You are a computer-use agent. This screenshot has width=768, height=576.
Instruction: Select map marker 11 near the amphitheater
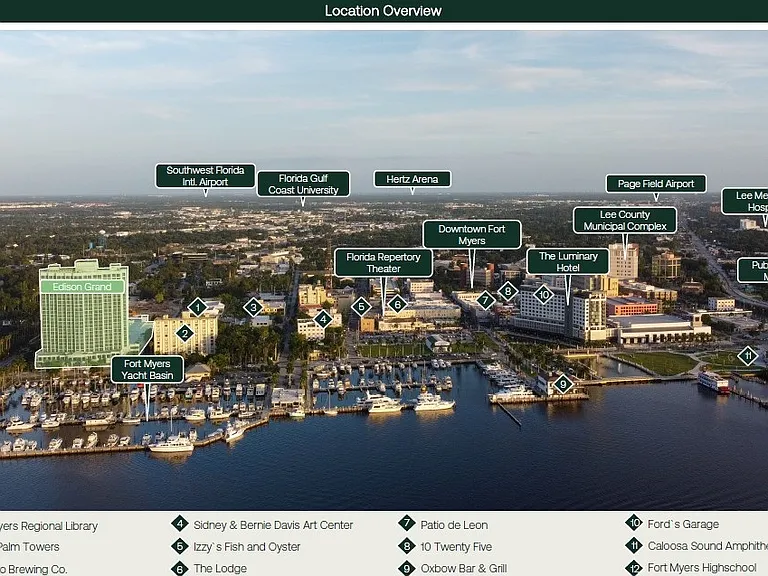(x=748, y=356)
